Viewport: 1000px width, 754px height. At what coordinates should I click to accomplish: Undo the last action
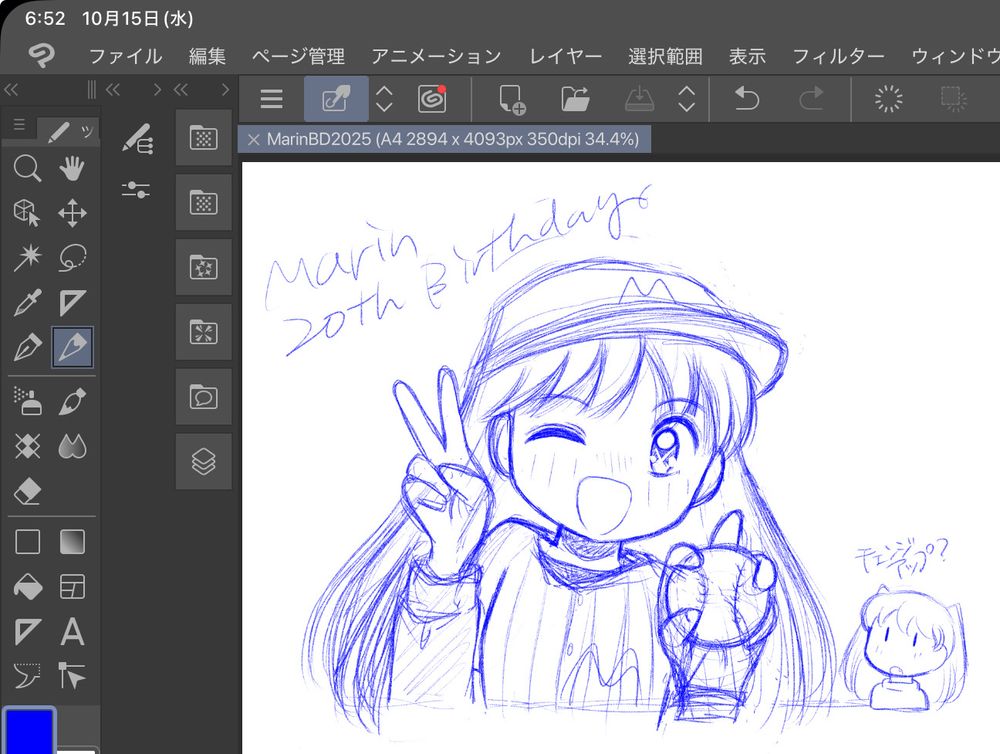746,99
